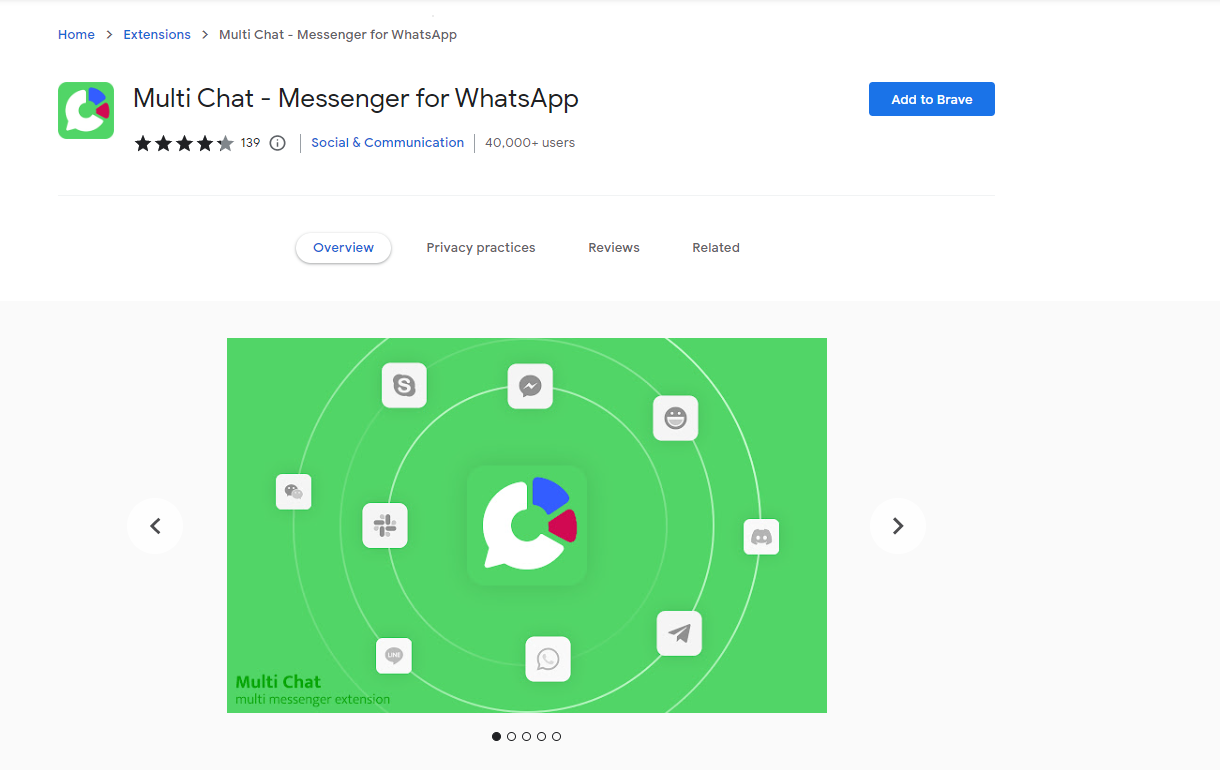Click the WhatsApp icon in the promo image
The image size is (1220, 770).
(548, 659)
